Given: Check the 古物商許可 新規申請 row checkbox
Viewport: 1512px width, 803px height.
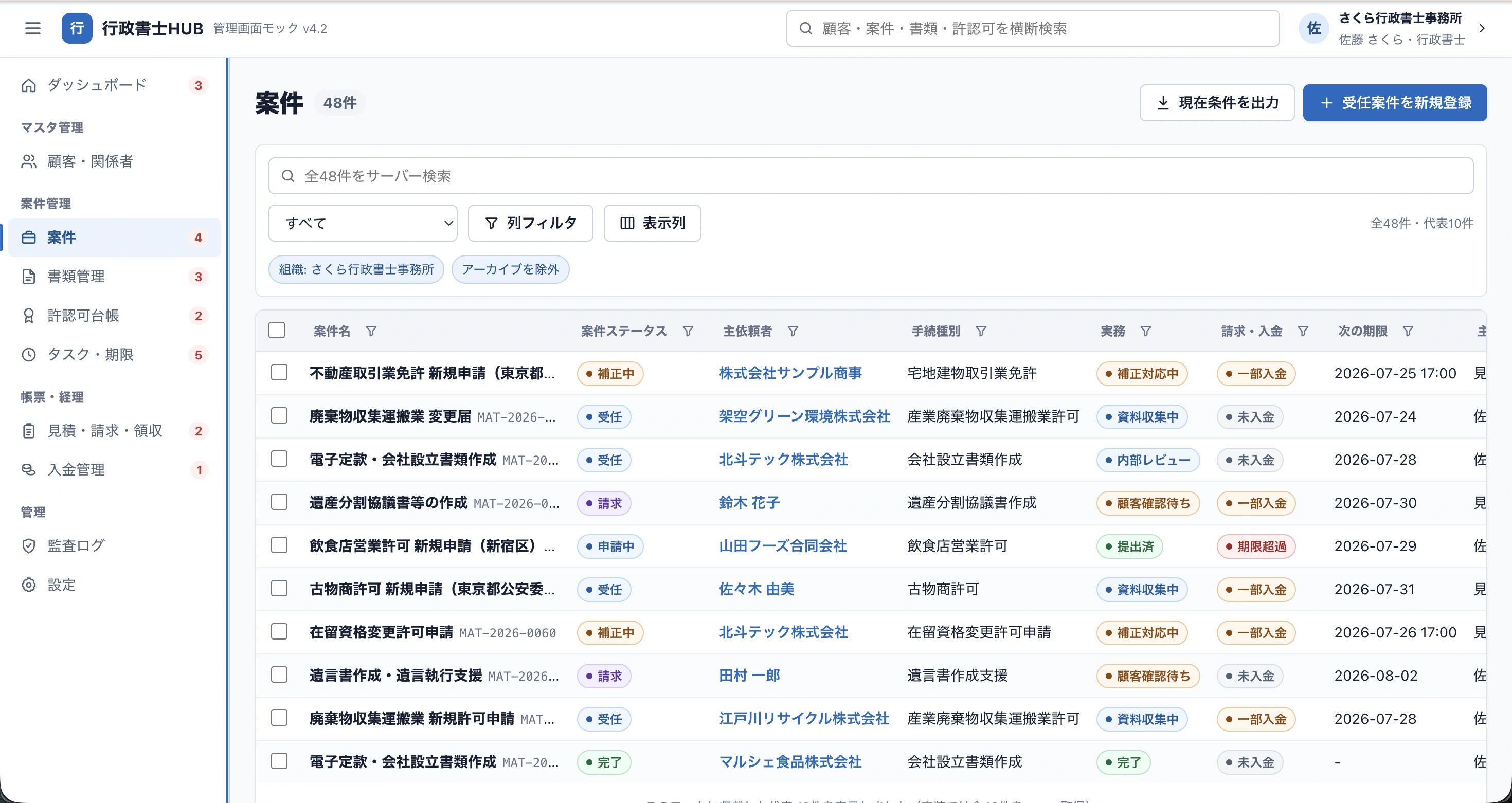Looking at the screenshot, I should [x=279, y=588].
